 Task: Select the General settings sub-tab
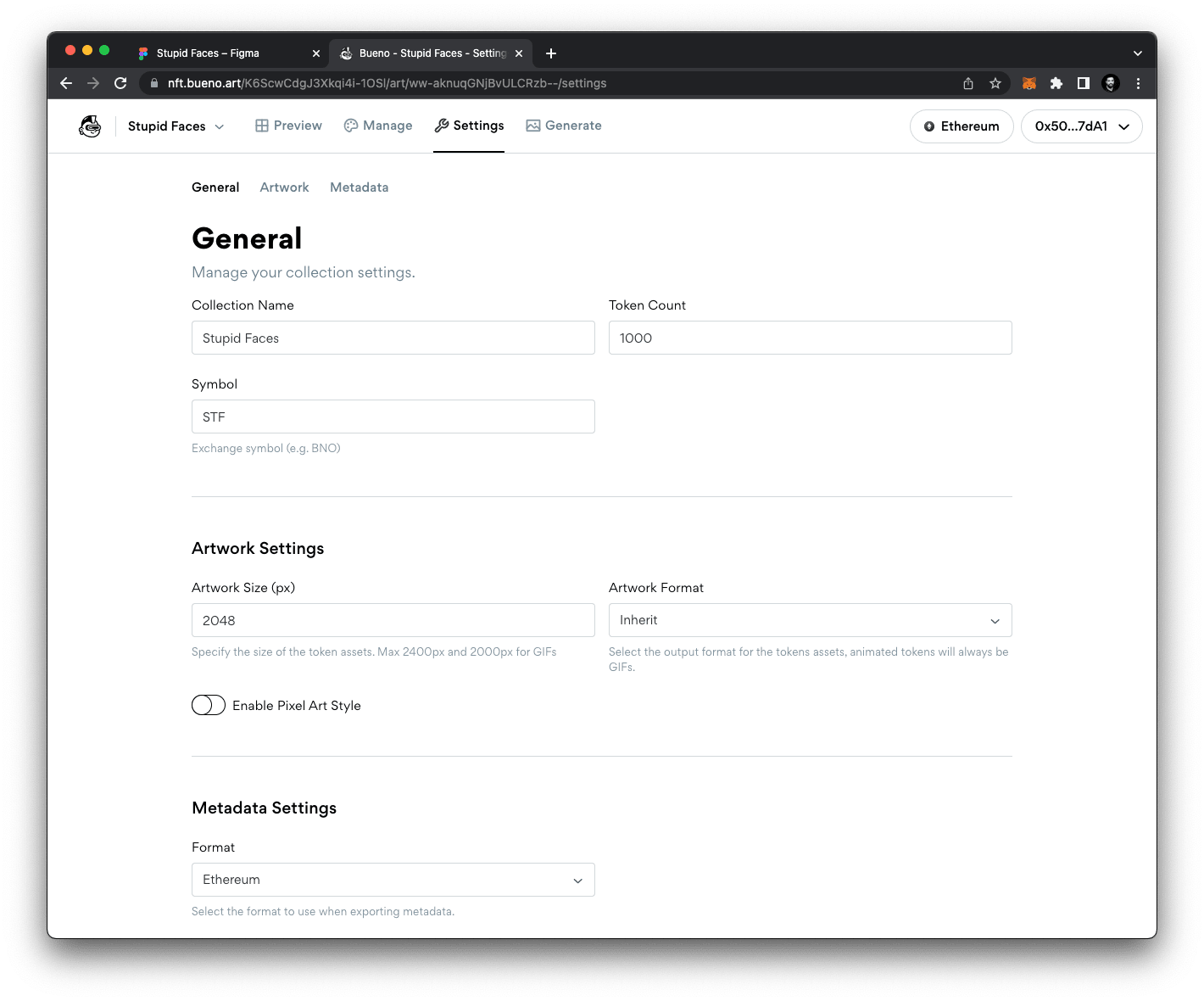tap(215, 187)
